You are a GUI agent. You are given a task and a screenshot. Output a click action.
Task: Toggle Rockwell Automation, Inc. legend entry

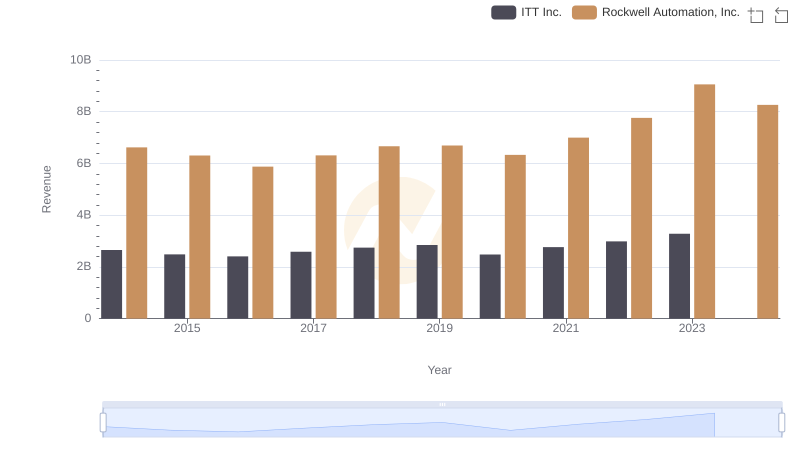(670, 12)
